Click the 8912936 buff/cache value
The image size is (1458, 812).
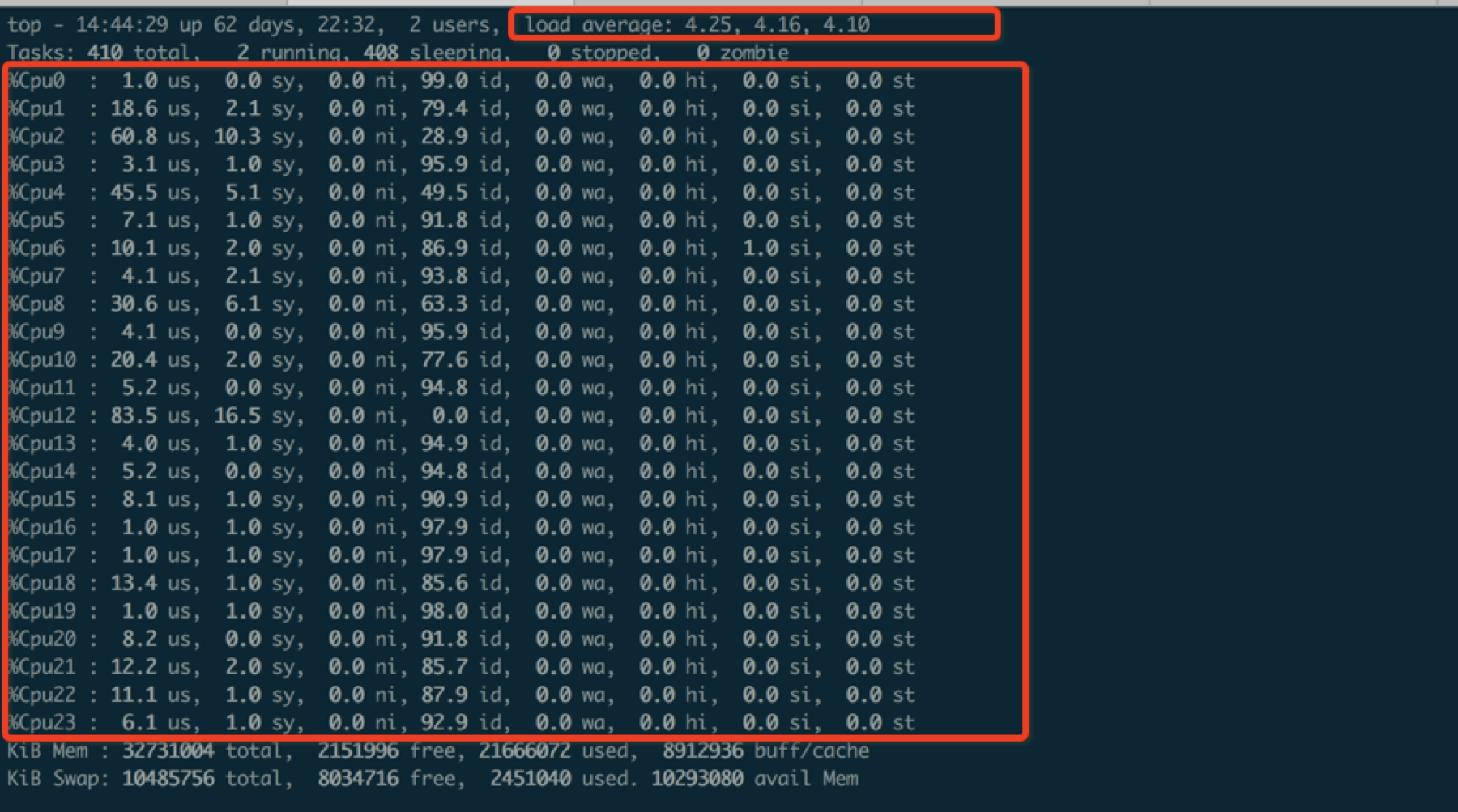pyautogui.click(x=702, y=751)
